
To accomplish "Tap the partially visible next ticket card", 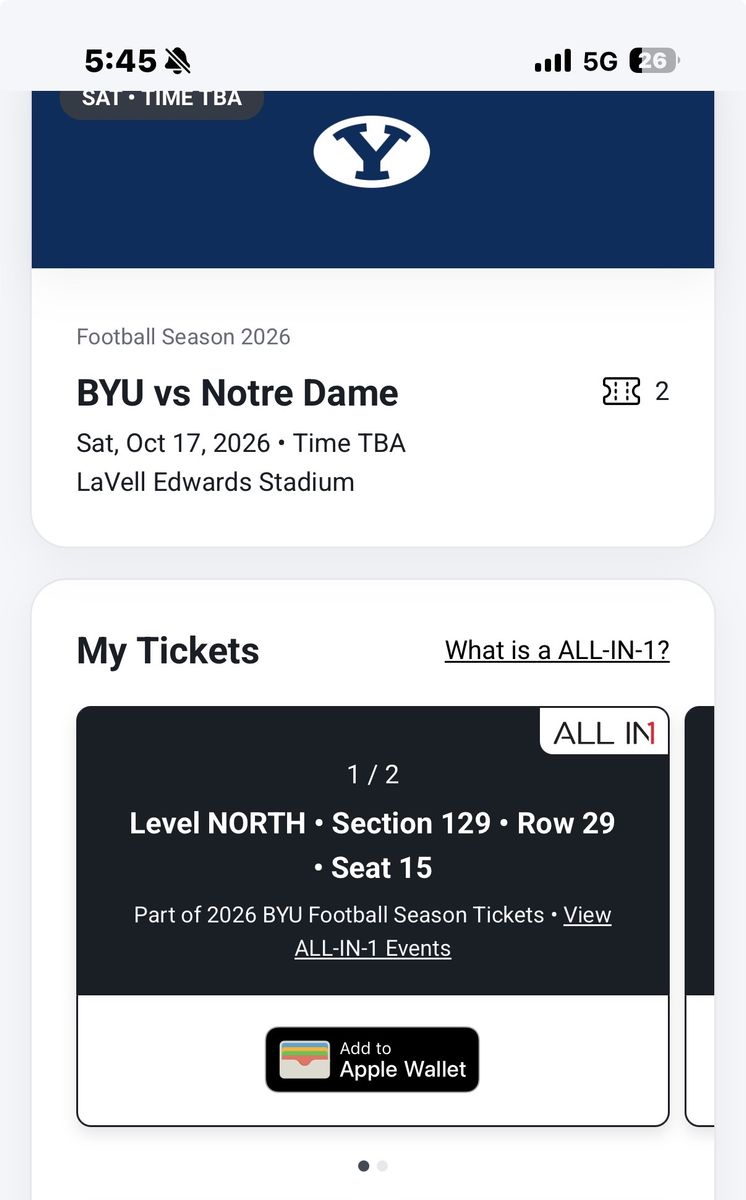I will point(700,916).
